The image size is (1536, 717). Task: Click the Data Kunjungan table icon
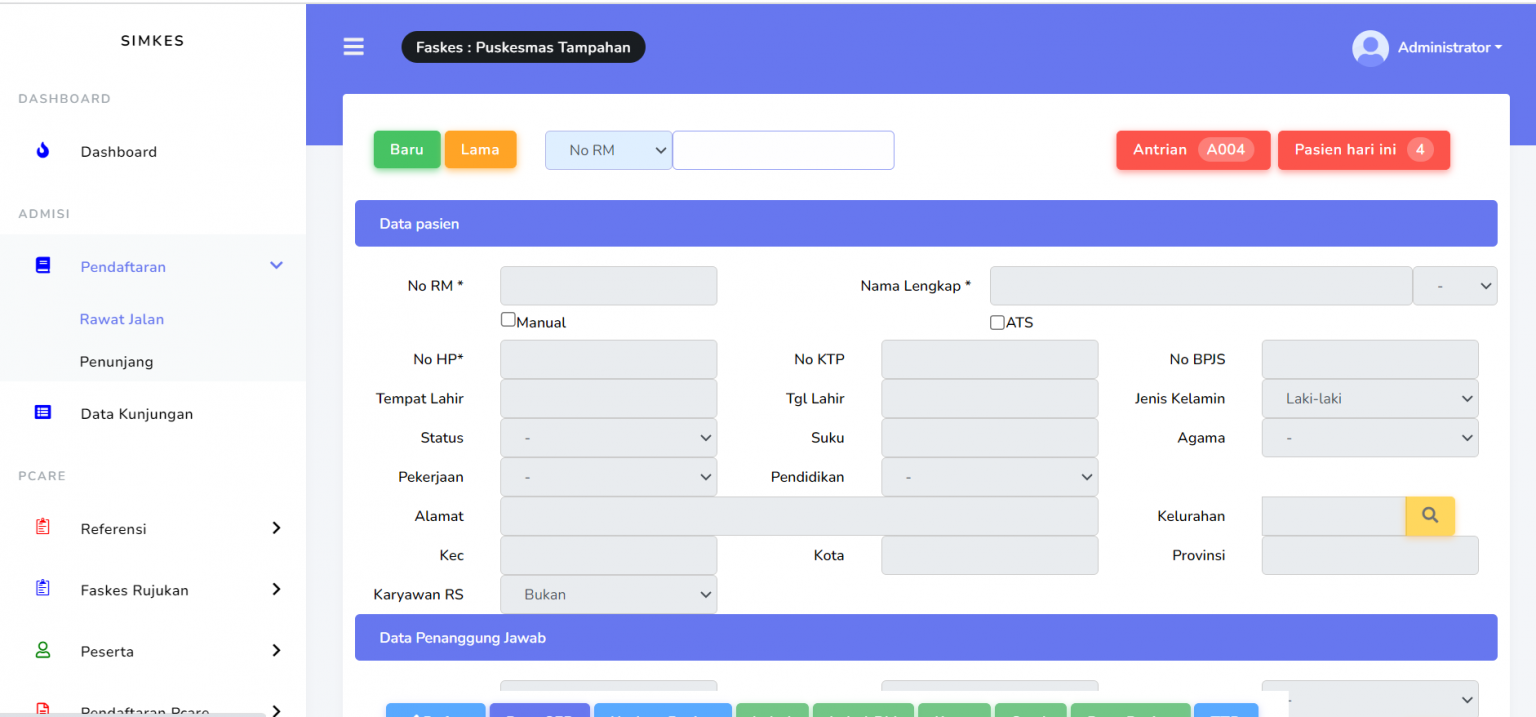pyautogui.click(x=41, y=412)
